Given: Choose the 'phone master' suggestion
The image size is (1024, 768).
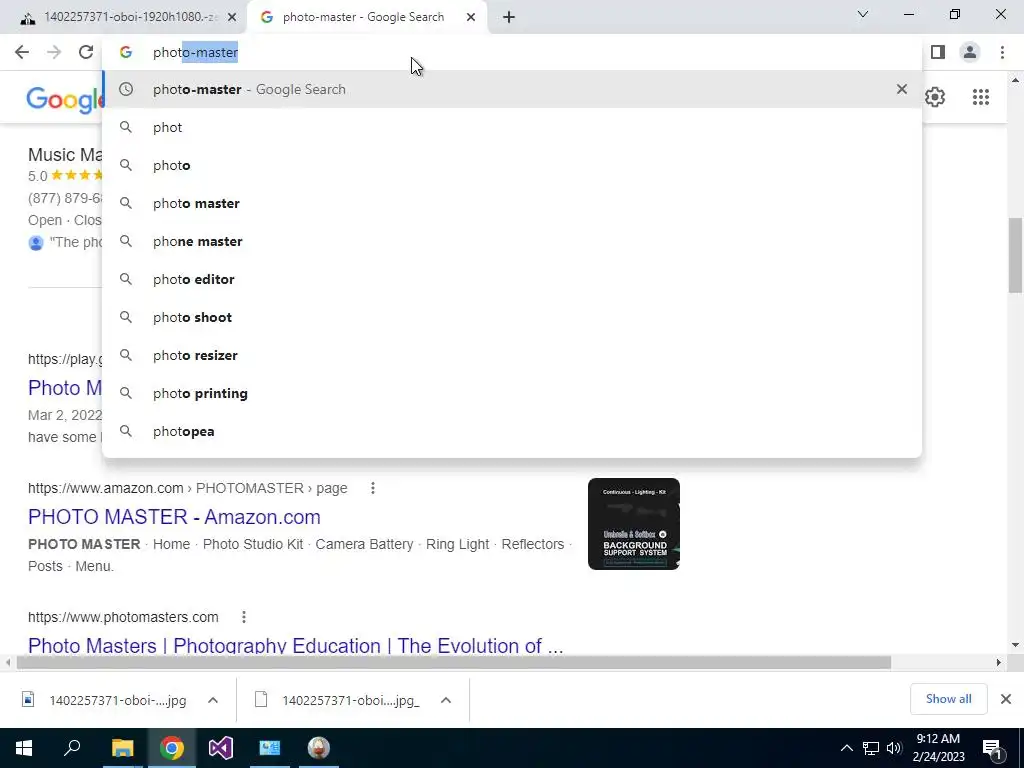Looking at the screenshot, I should pos(512,241).
